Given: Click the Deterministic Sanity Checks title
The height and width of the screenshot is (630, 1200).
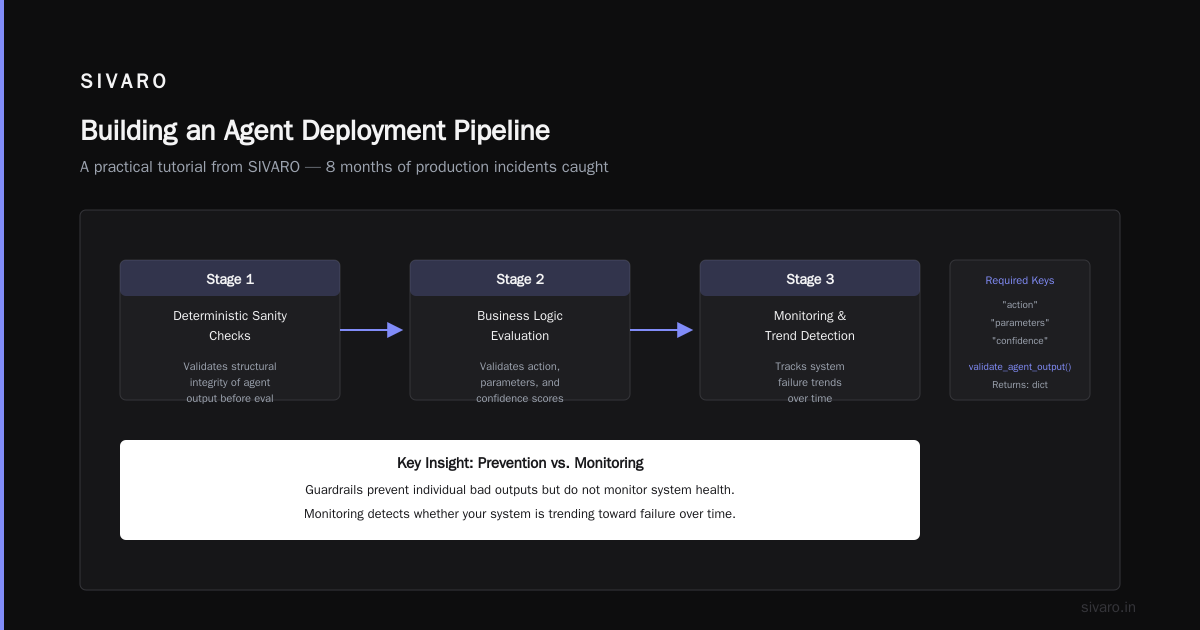Looking at the screenshot, I should [x=230, y=326].
